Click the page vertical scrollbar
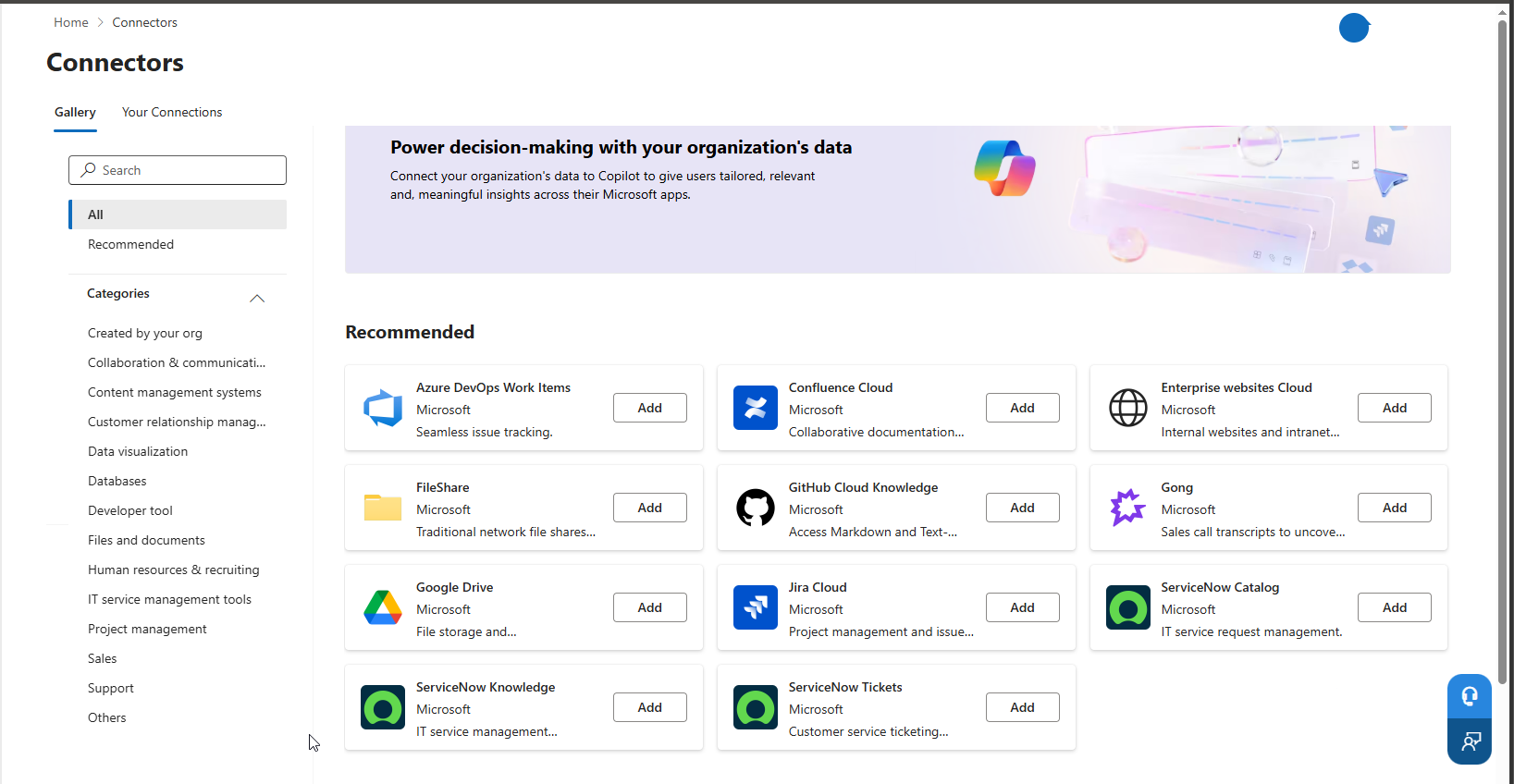1514x784 pixels. tap(1503, 351)
